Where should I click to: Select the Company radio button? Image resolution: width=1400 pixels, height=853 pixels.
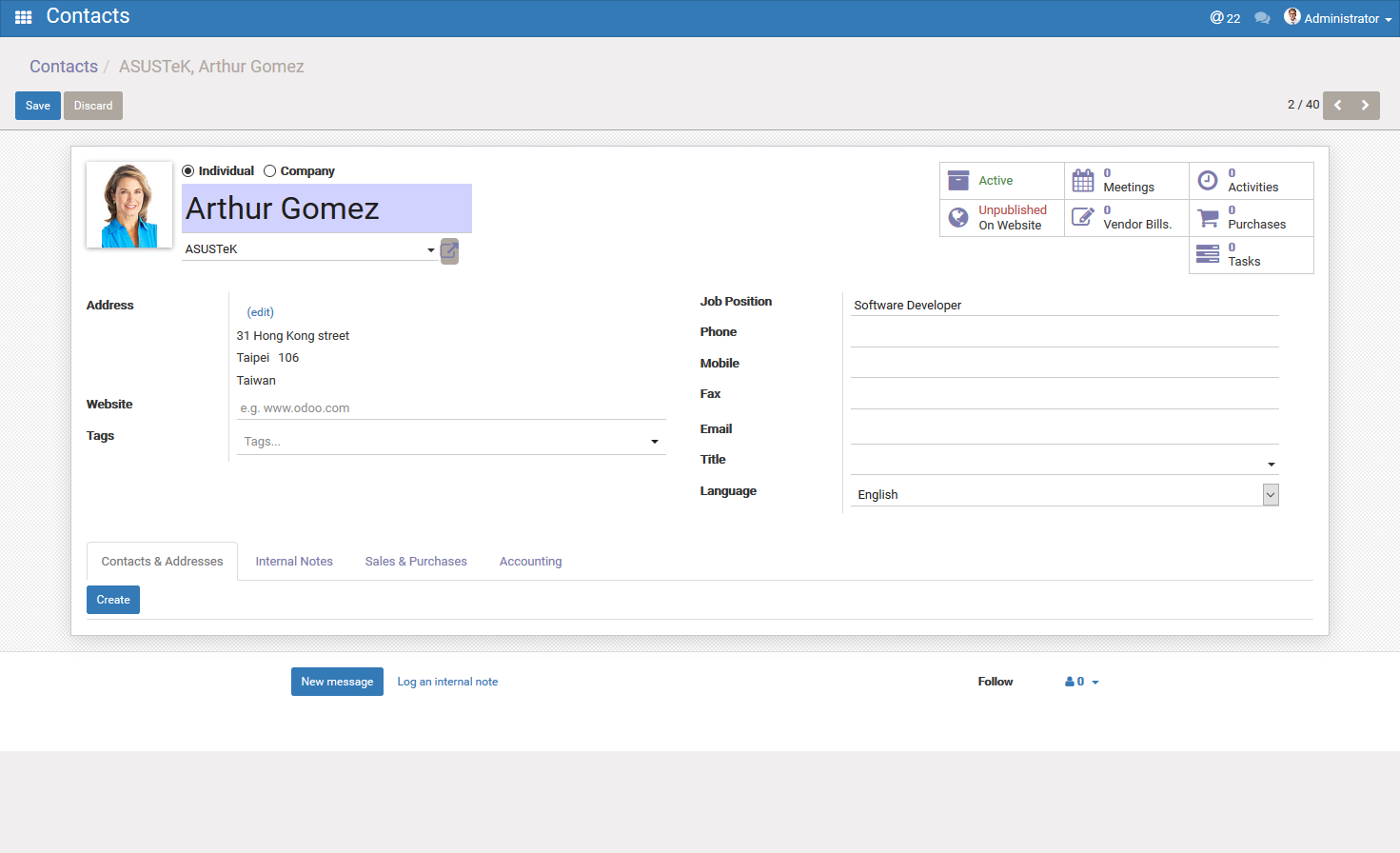coord(270,171)
